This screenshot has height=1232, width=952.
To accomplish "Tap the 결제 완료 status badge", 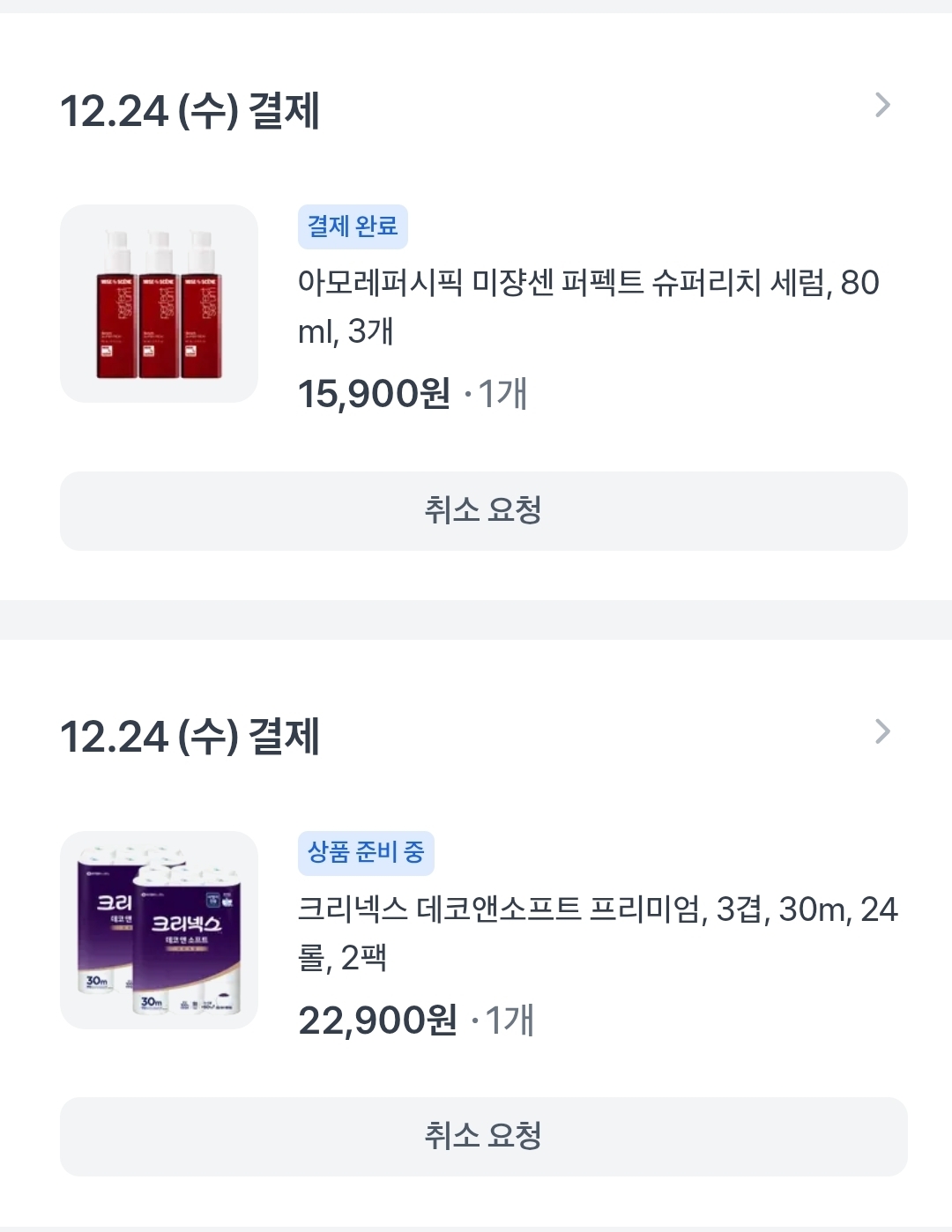I will 353,227.
